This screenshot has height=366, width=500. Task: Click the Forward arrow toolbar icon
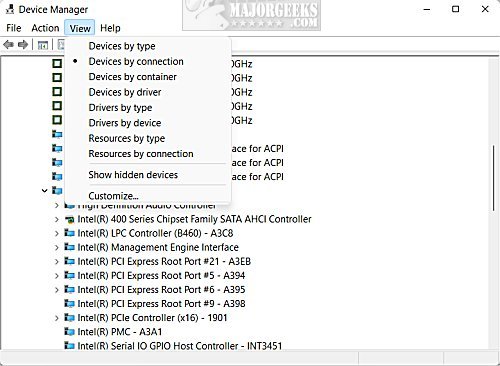click(23, 44)
